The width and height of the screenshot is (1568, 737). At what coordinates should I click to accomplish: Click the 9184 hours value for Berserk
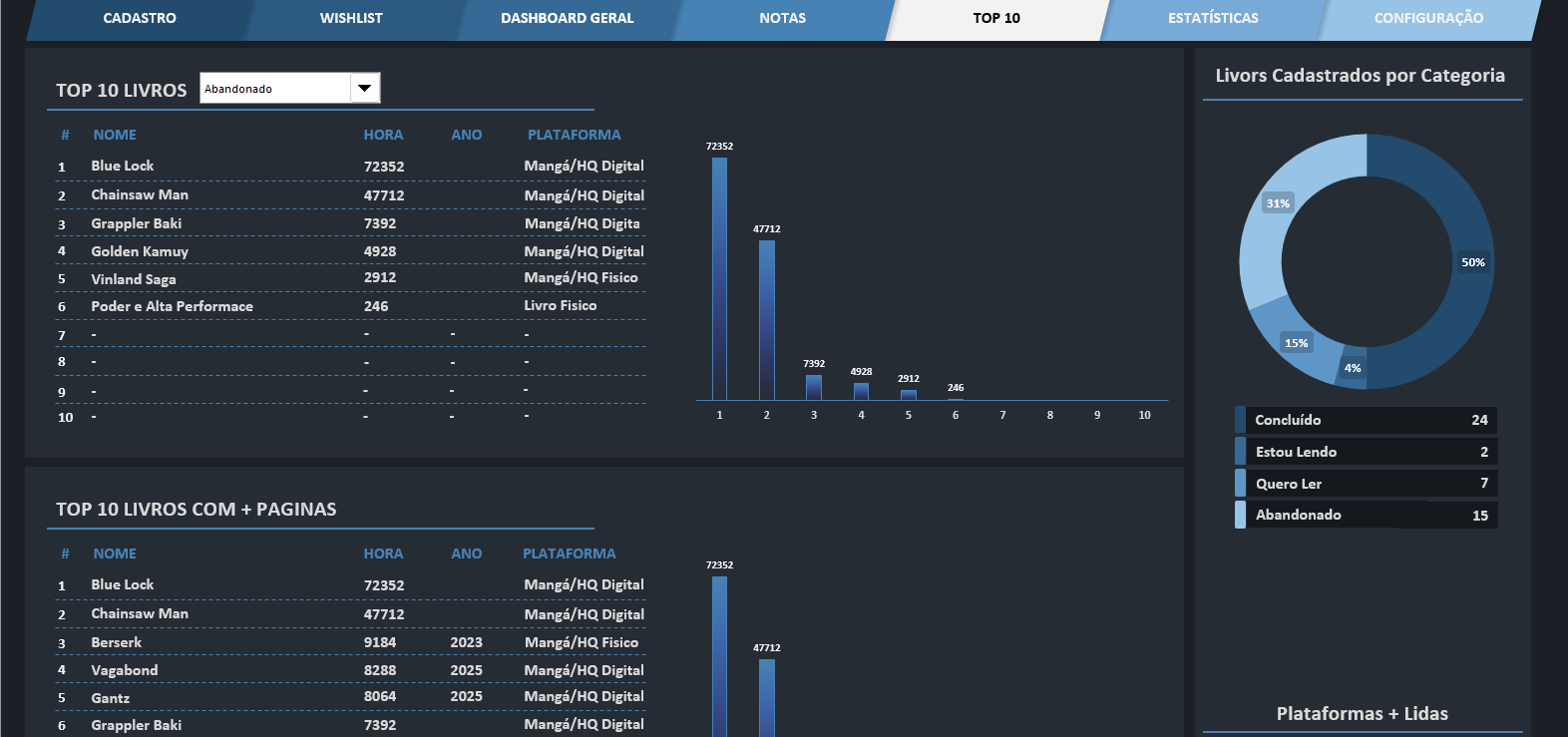[x=380, y=642]
